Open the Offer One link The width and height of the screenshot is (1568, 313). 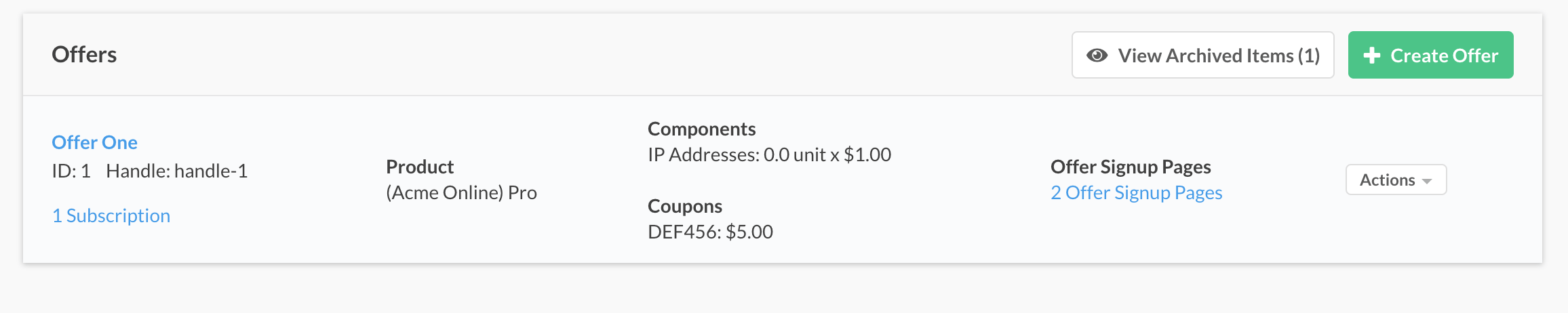(x=94, y=142)
